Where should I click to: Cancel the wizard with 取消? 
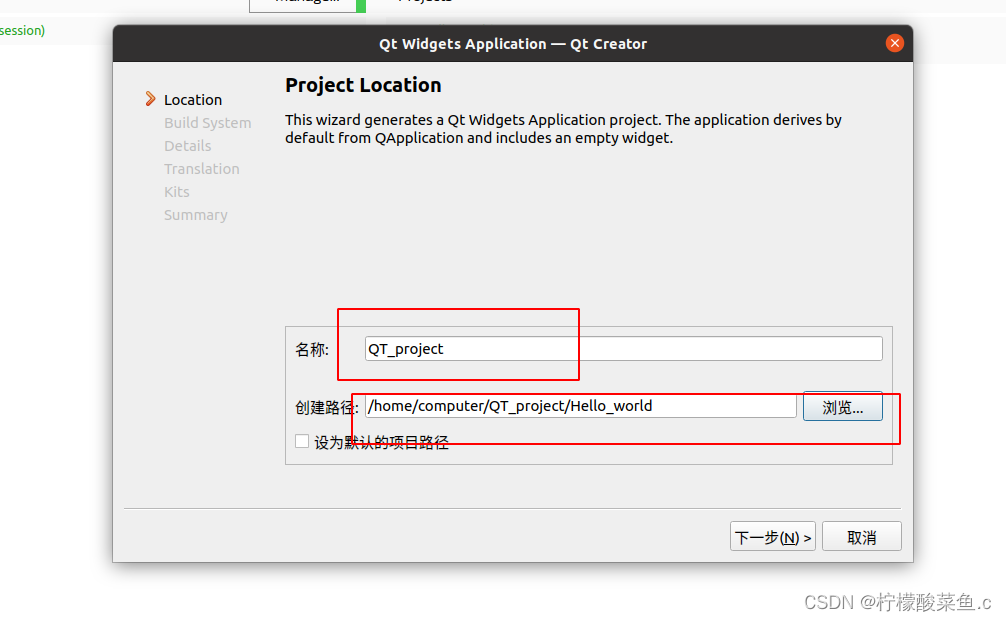[862, 536]
